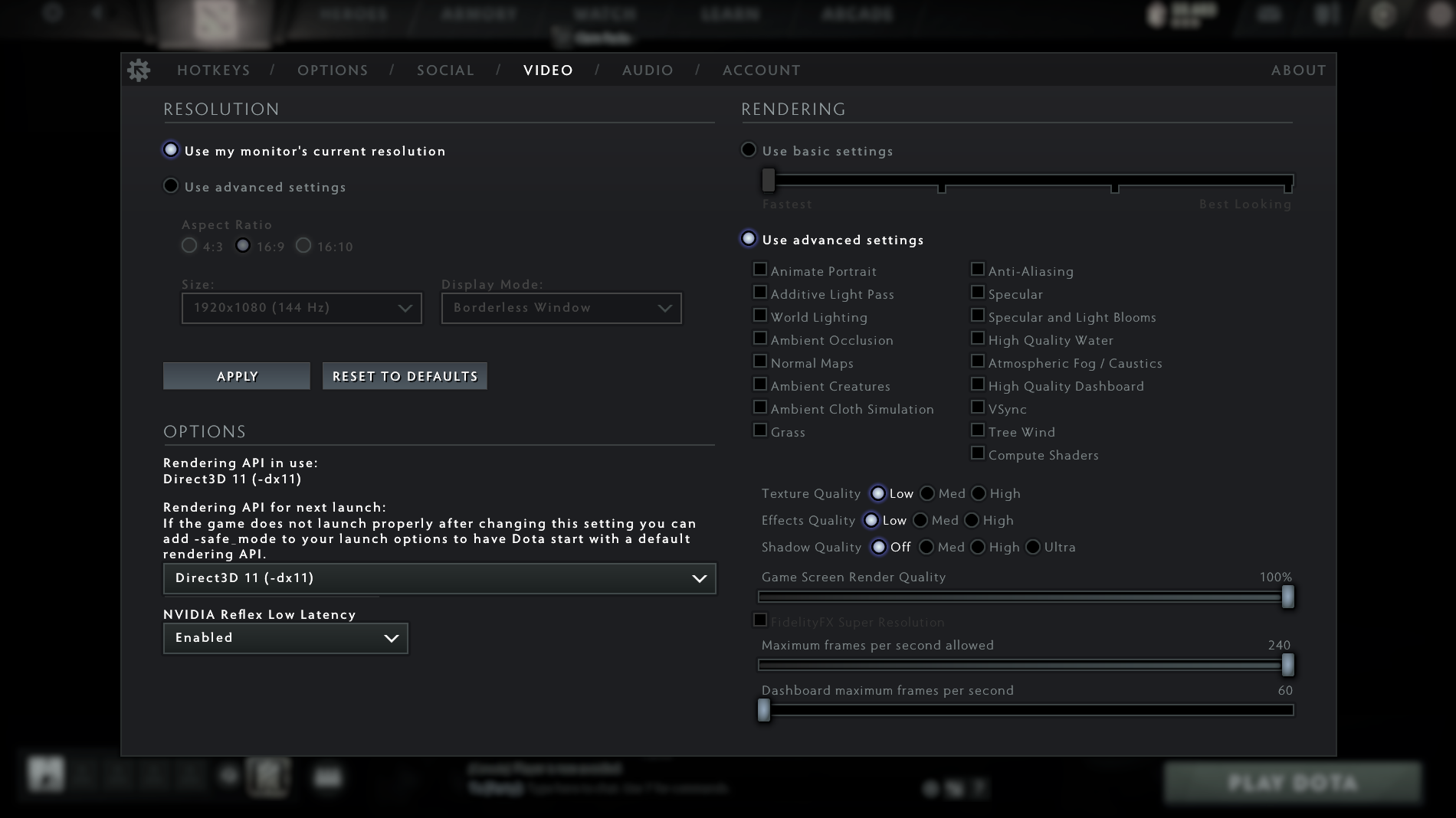Click RESET TO DEFAULTS
The width and height of the screenshot is (1456, 818).
coord(405,376)
